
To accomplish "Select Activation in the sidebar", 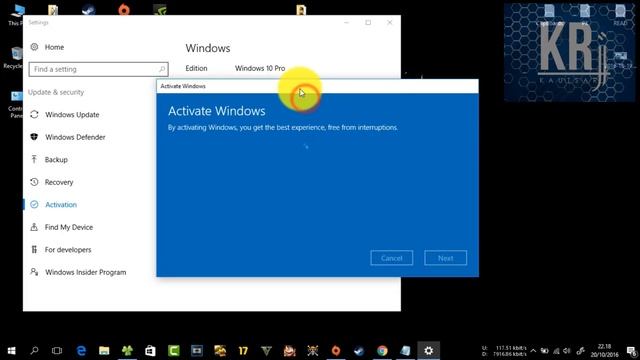I will [x=53, y=204].
